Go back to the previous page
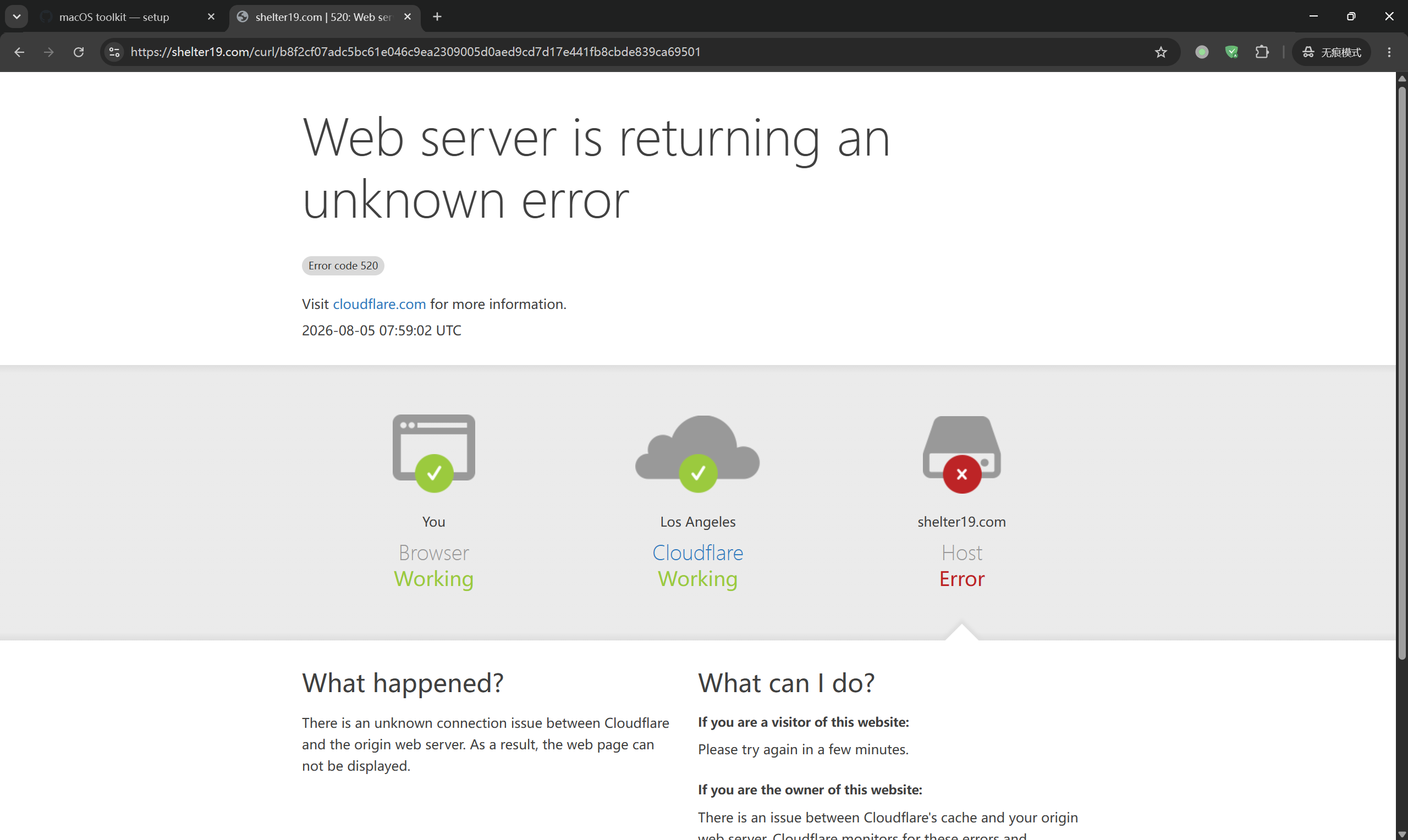The height and width of the screenshot is (840, 1408). tap(19, 52)
